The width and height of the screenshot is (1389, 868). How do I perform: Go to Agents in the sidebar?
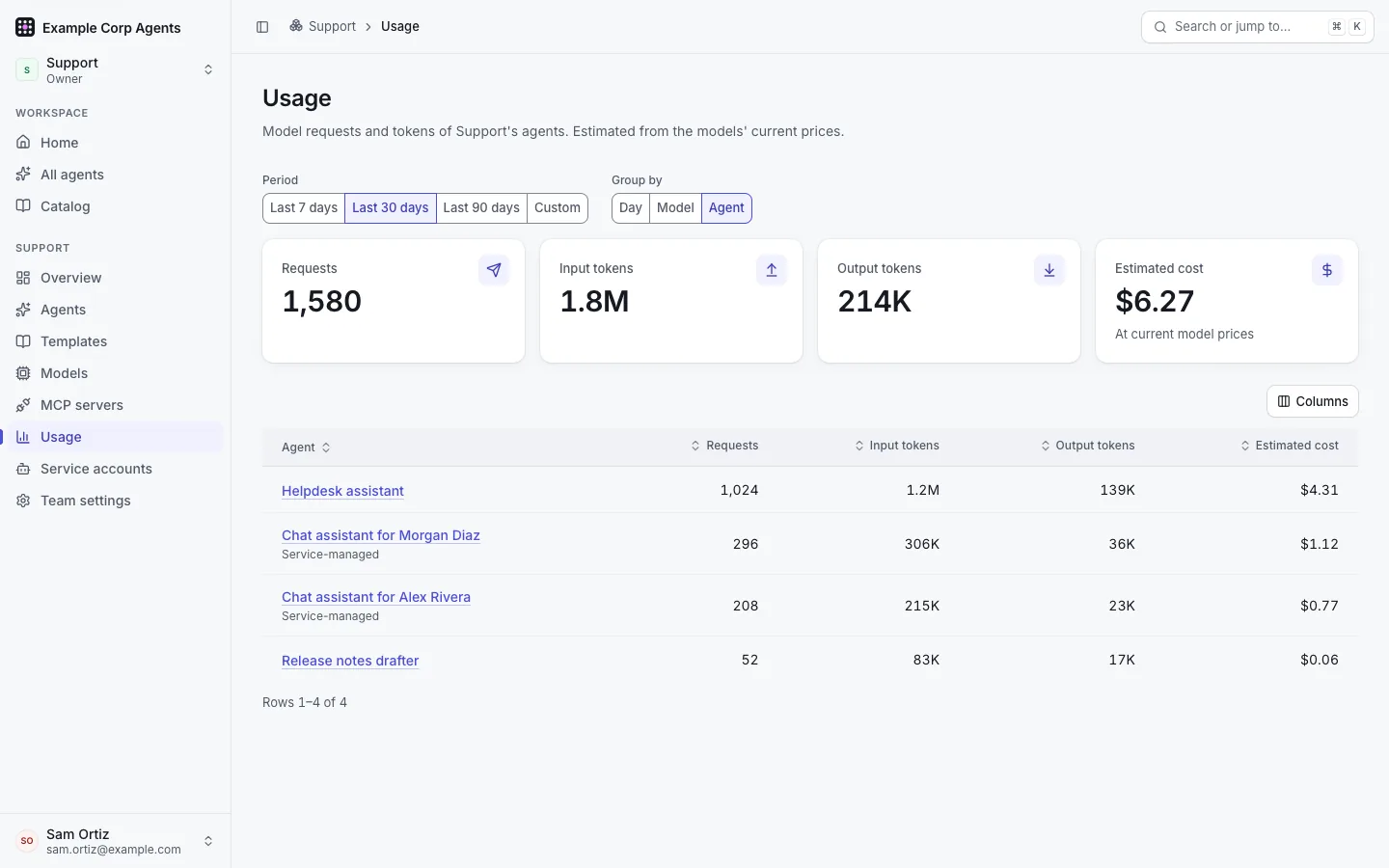(x=116, y=310)
